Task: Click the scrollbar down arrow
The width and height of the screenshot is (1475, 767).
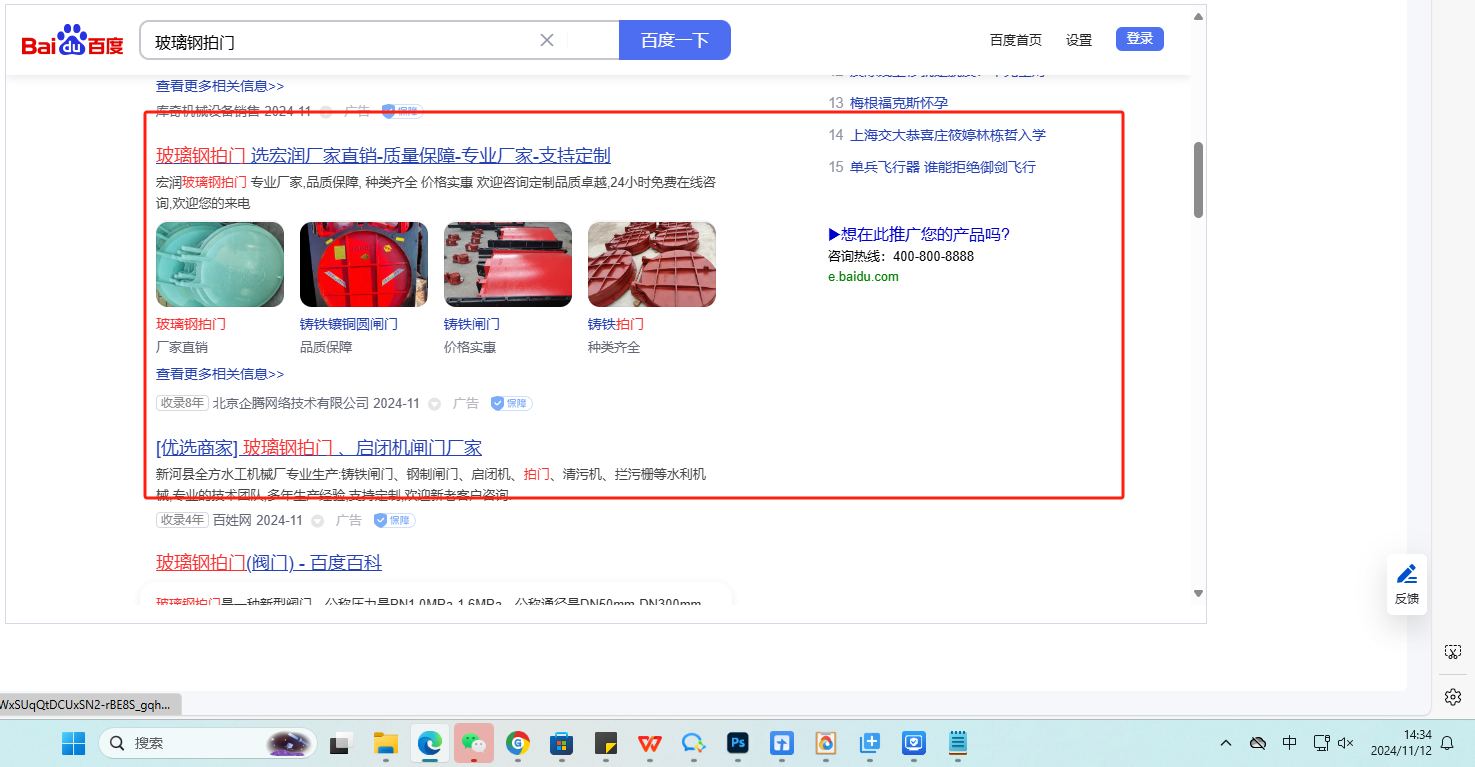Action: coord(1198,594)
